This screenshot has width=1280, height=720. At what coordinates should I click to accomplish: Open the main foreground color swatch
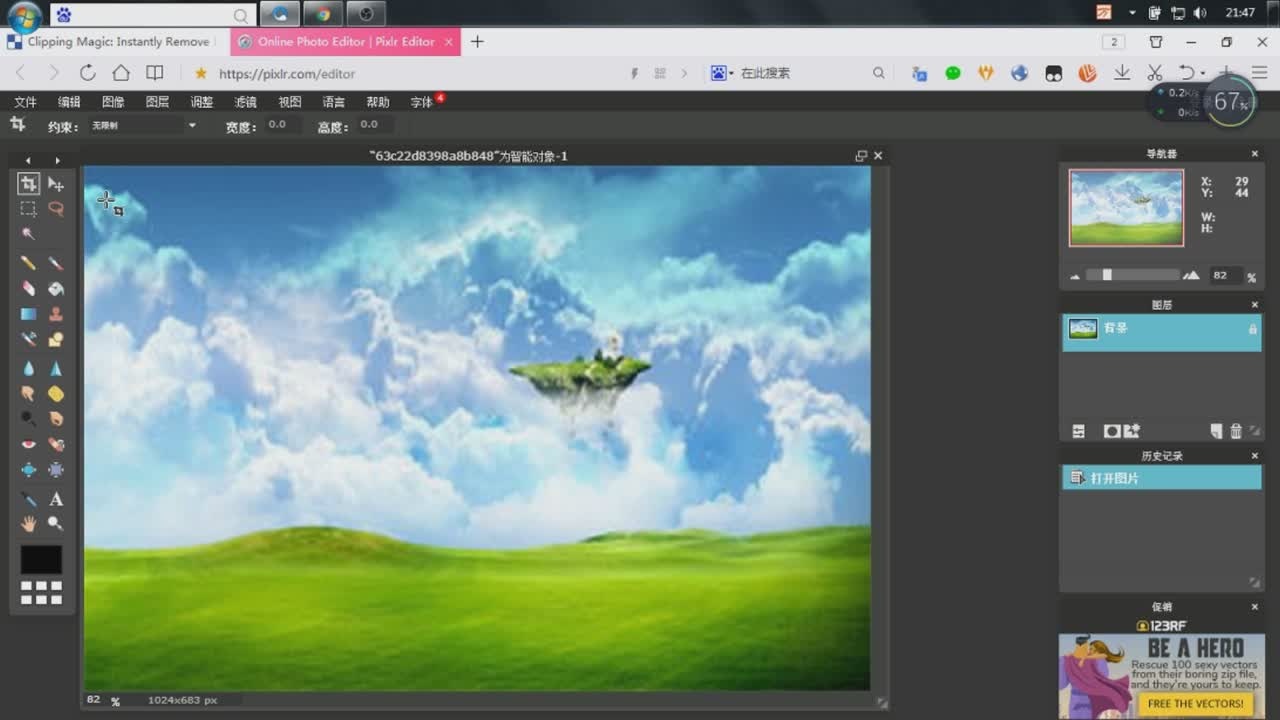(41, 559)
